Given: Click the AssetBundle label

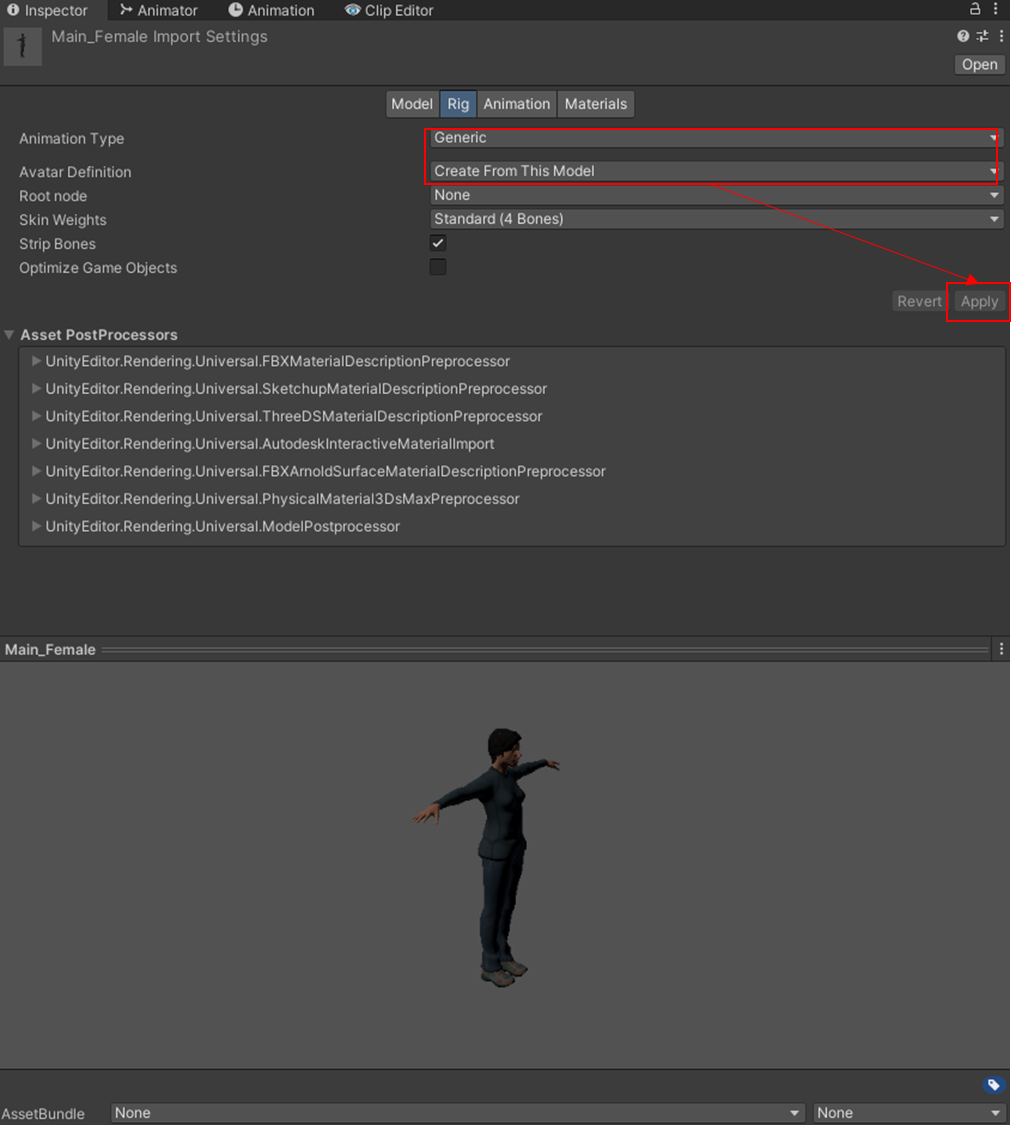Looking at the screenshot, I should point(43,1114).
